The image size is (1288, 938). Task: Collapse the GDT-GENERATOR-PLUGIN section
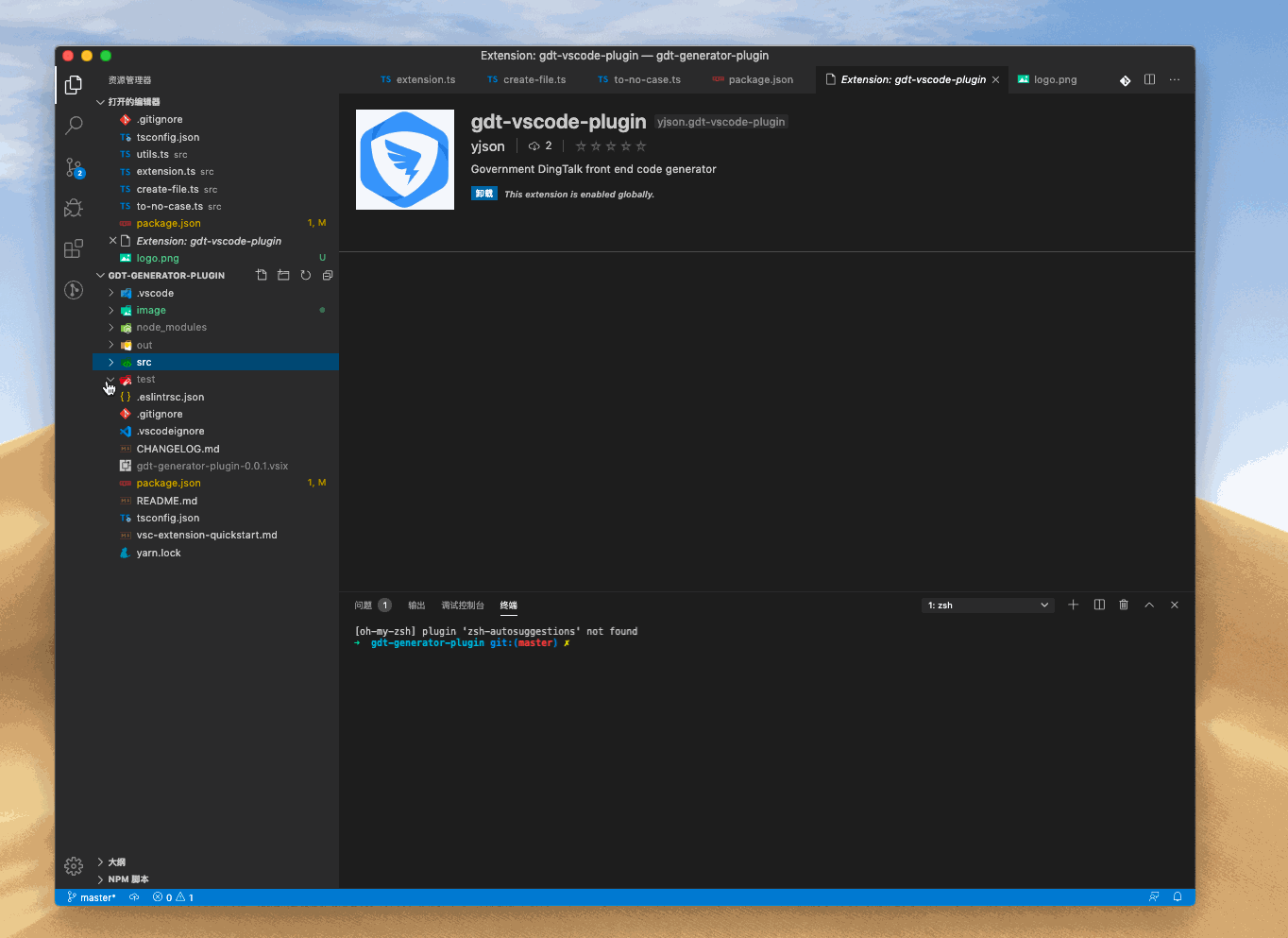[100, 276]
